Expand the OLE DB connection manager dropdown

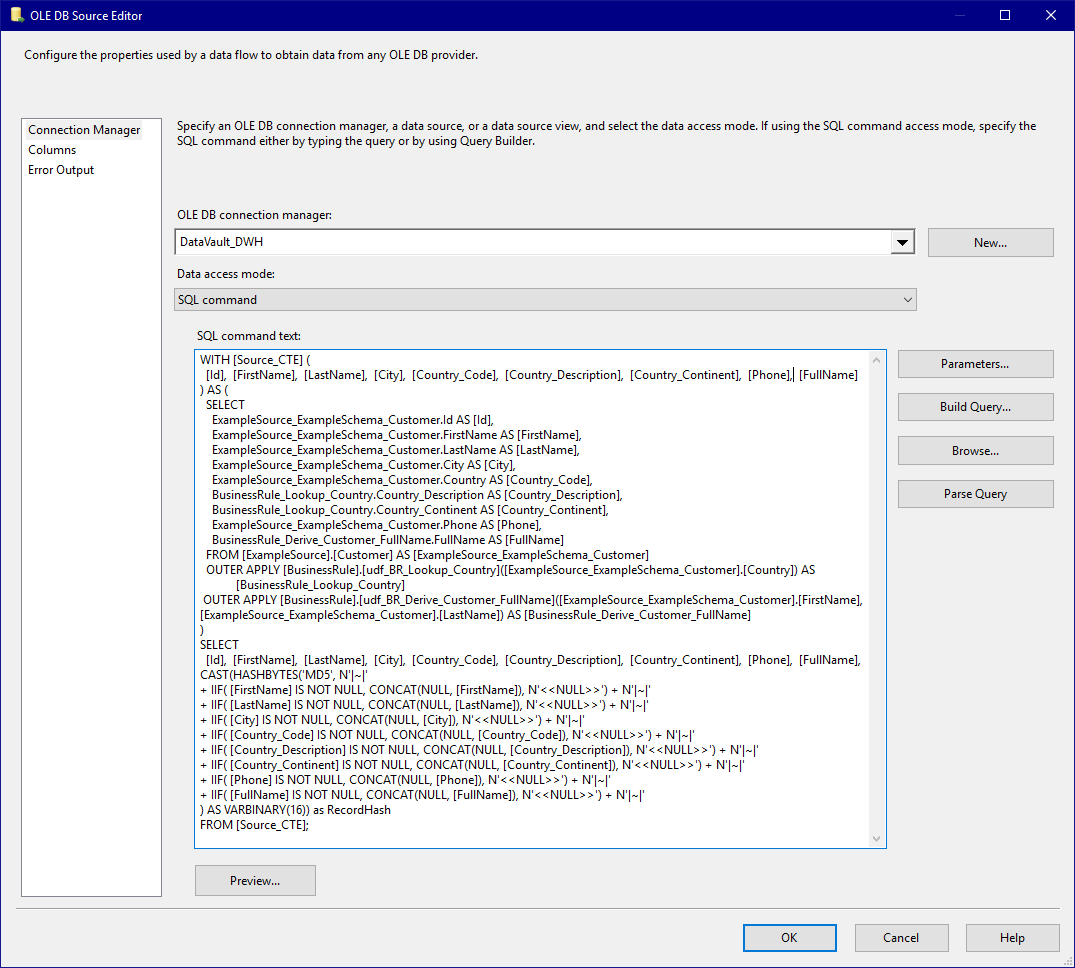point(902,242)
